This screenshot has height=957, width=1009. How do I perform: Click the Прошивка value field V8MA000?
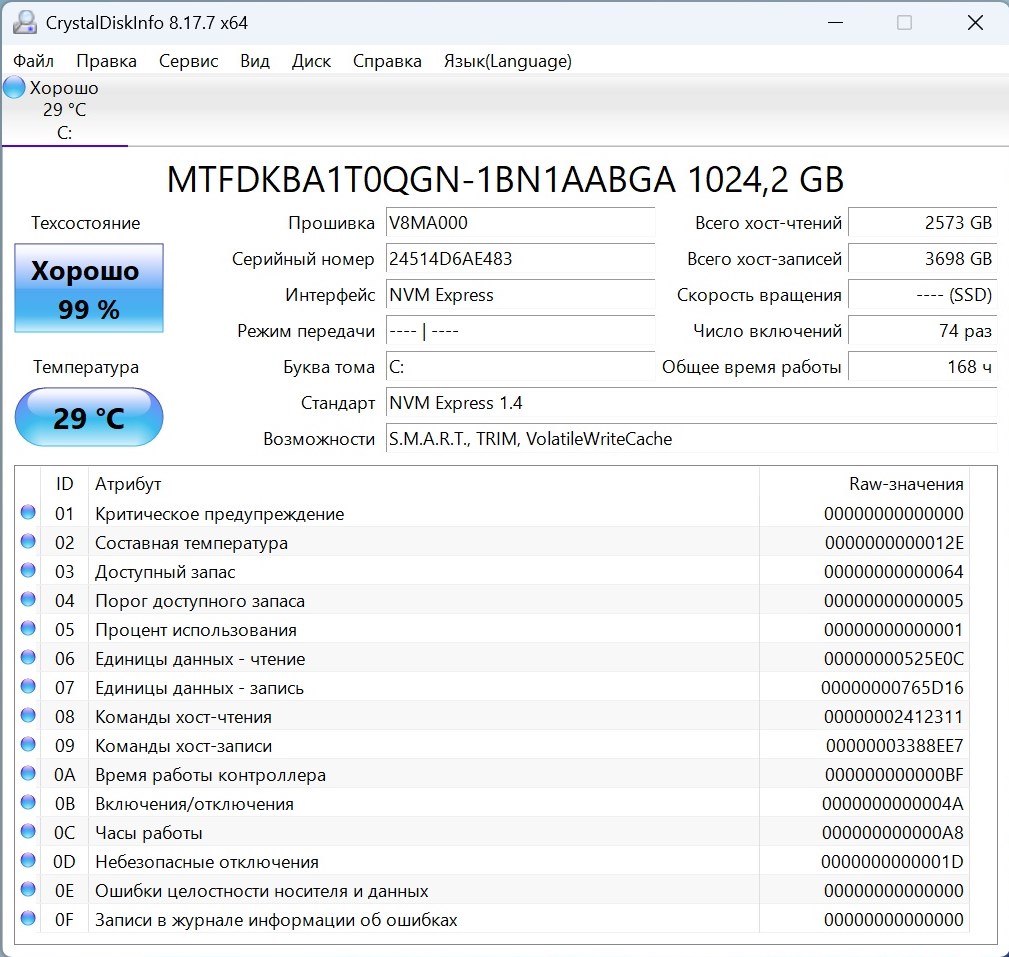click(x=520, y=223)
